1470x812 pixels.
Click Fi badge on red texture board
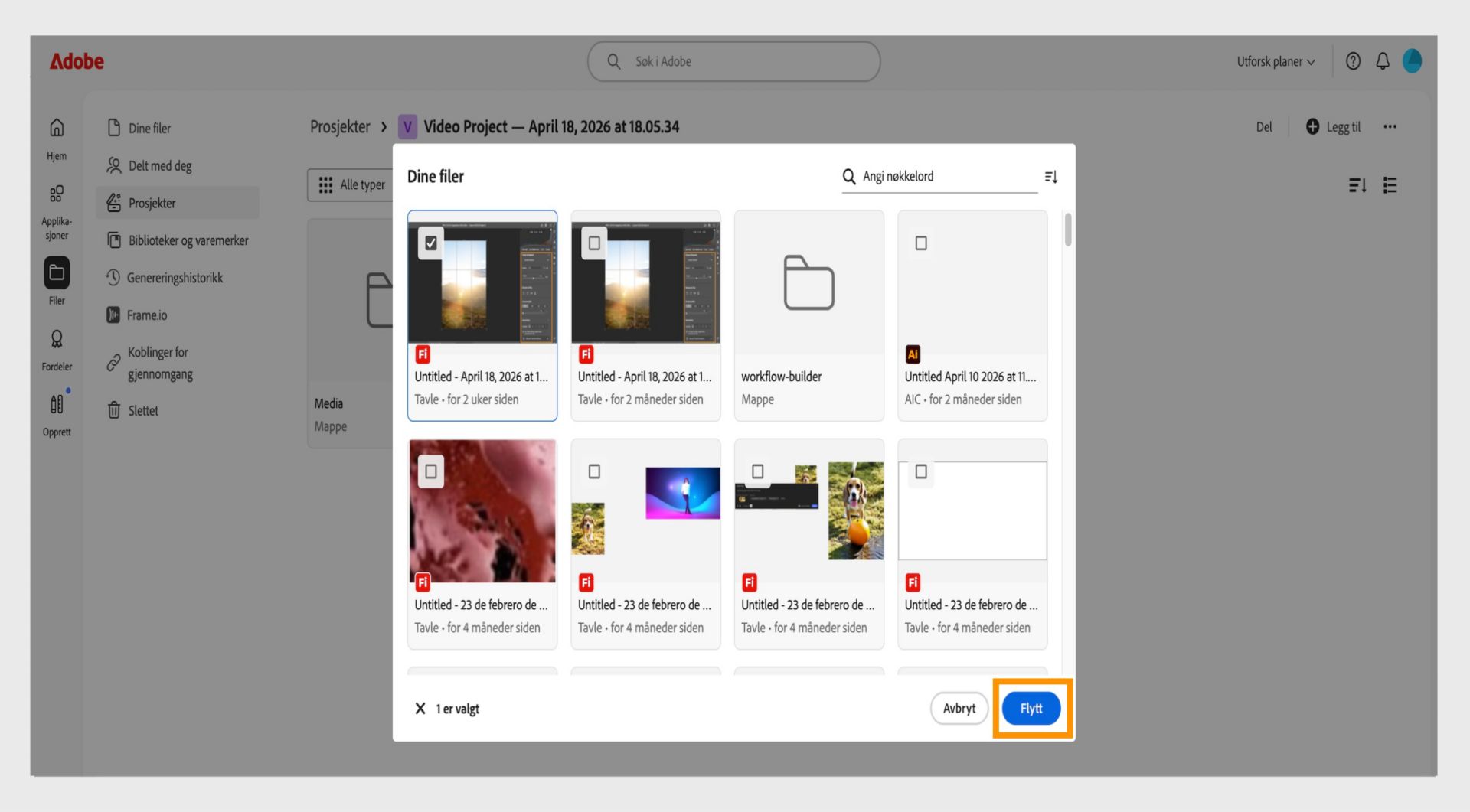[423, 582]
